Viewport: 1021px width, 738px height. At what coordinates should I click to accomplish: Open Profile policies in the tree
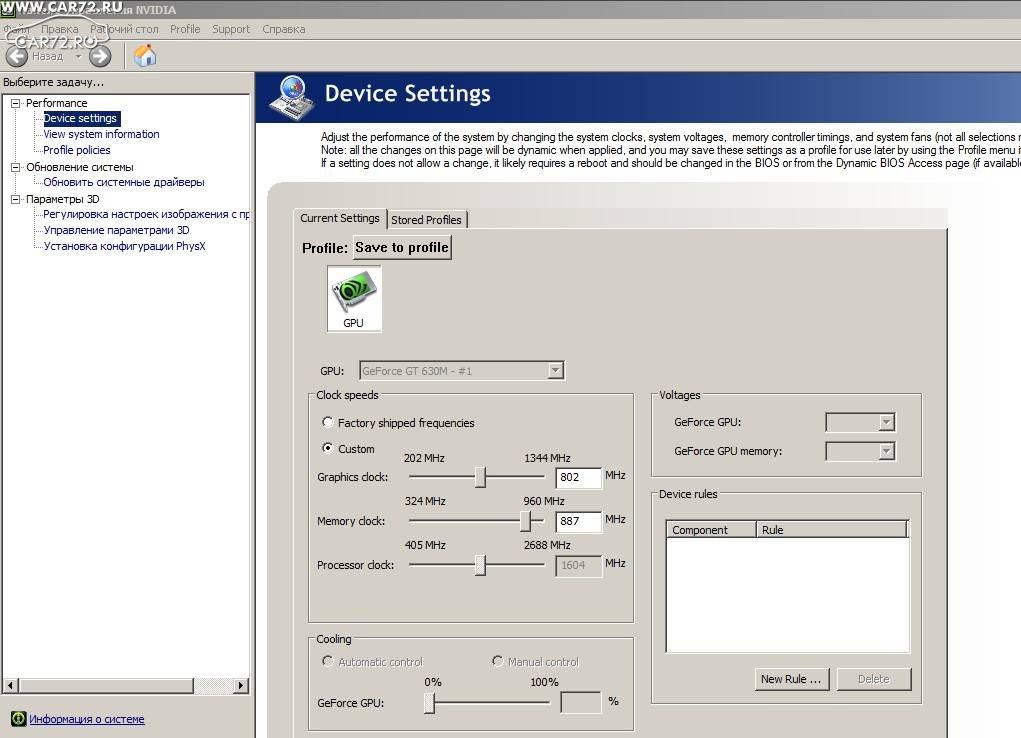point(77,150)
